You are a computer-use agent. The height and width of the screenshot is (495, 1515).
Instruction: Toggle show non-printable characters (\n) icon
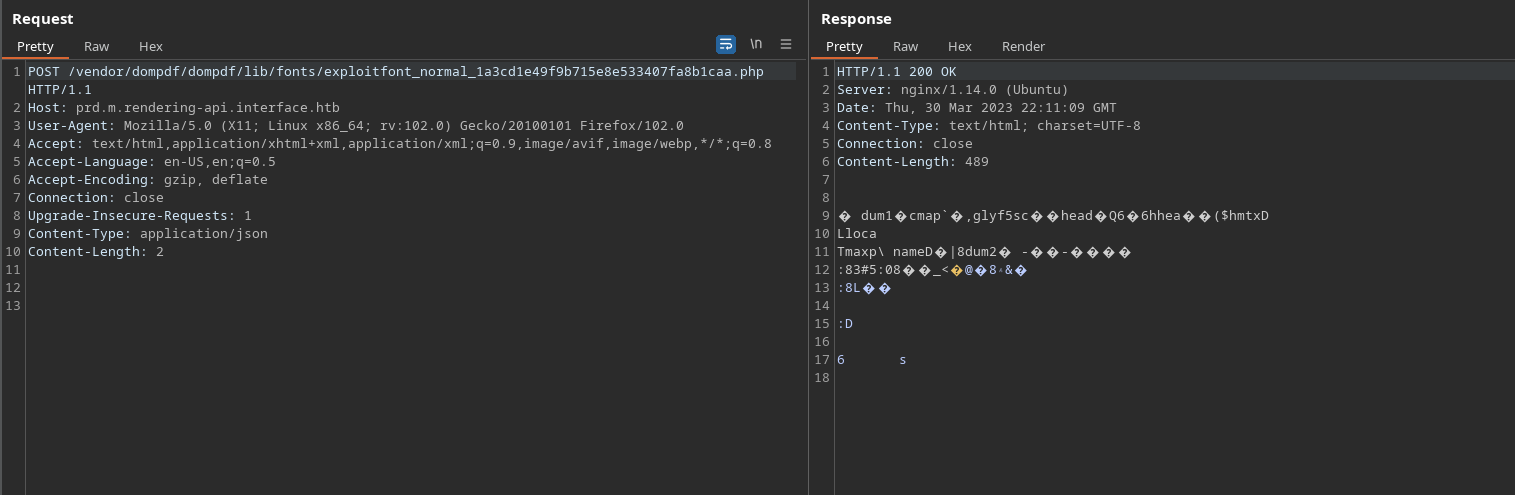coord(756,44)
